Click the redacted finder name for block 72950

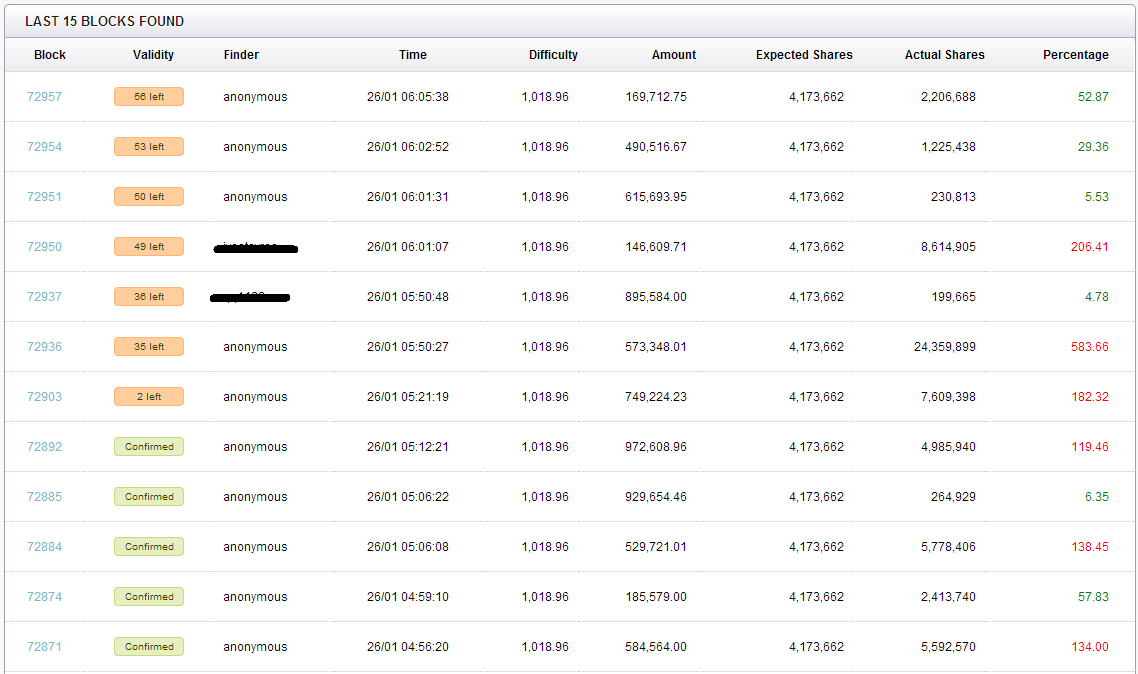pos(255,248)
